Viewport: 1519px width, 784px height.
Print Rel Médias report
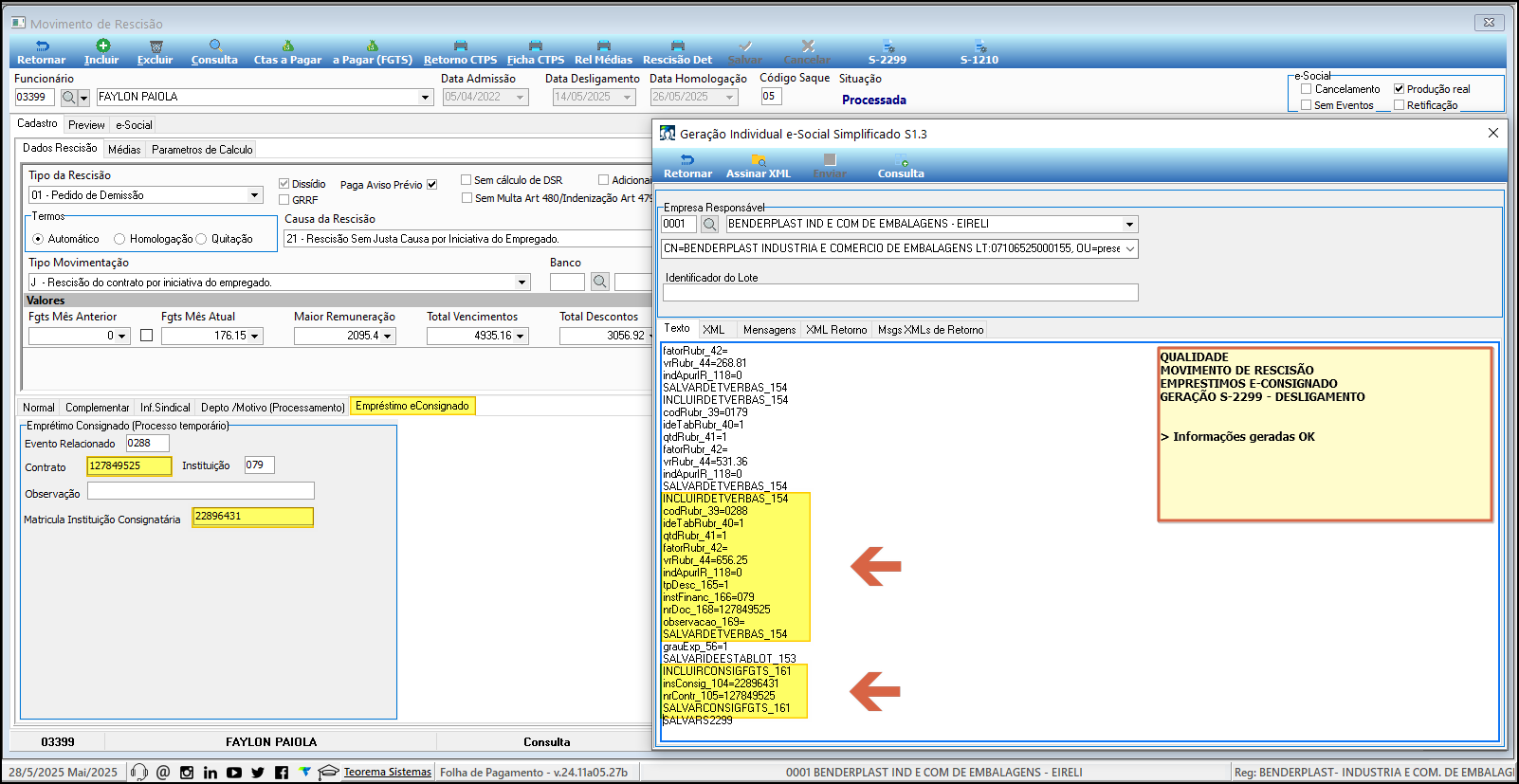603,52
